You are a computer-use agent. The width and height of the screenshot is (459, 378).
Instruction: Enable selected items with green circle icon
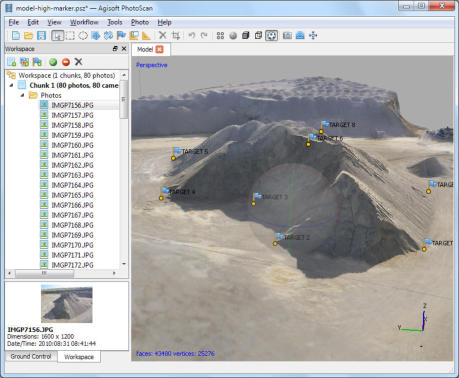pyautogui.click(x=53, y=62)
